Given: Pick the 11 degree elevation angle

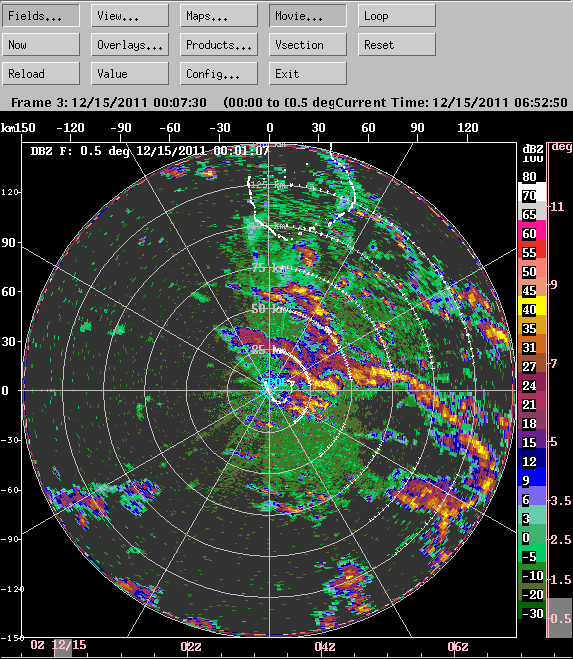Looking at the screenshot, I should 557,206.
